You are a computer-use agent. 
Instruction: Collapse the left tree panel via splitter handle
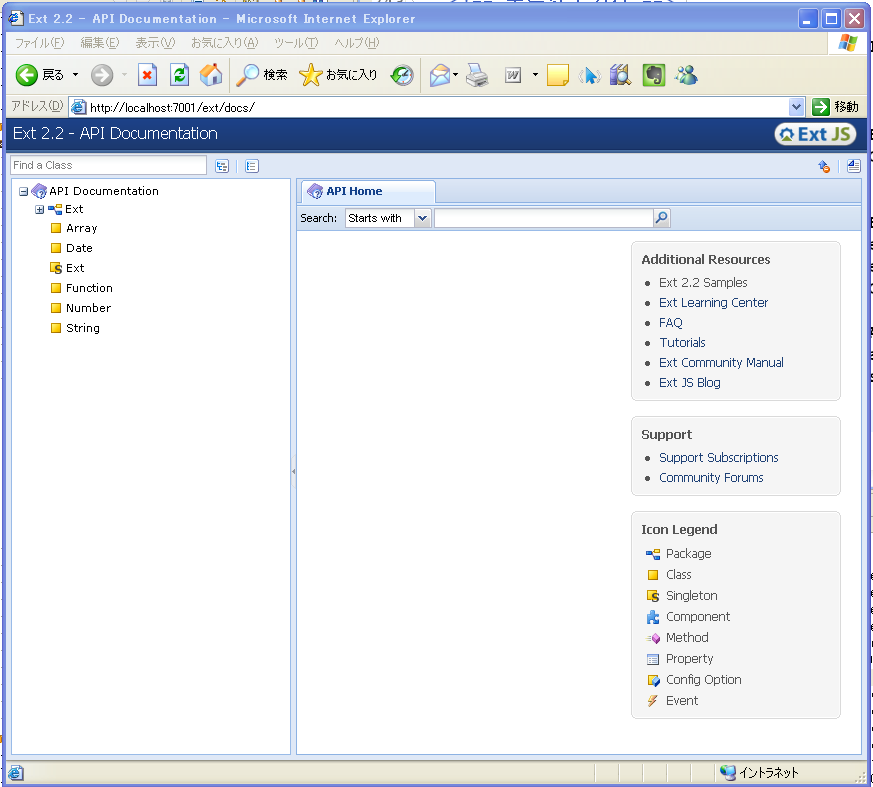point(293,471)
